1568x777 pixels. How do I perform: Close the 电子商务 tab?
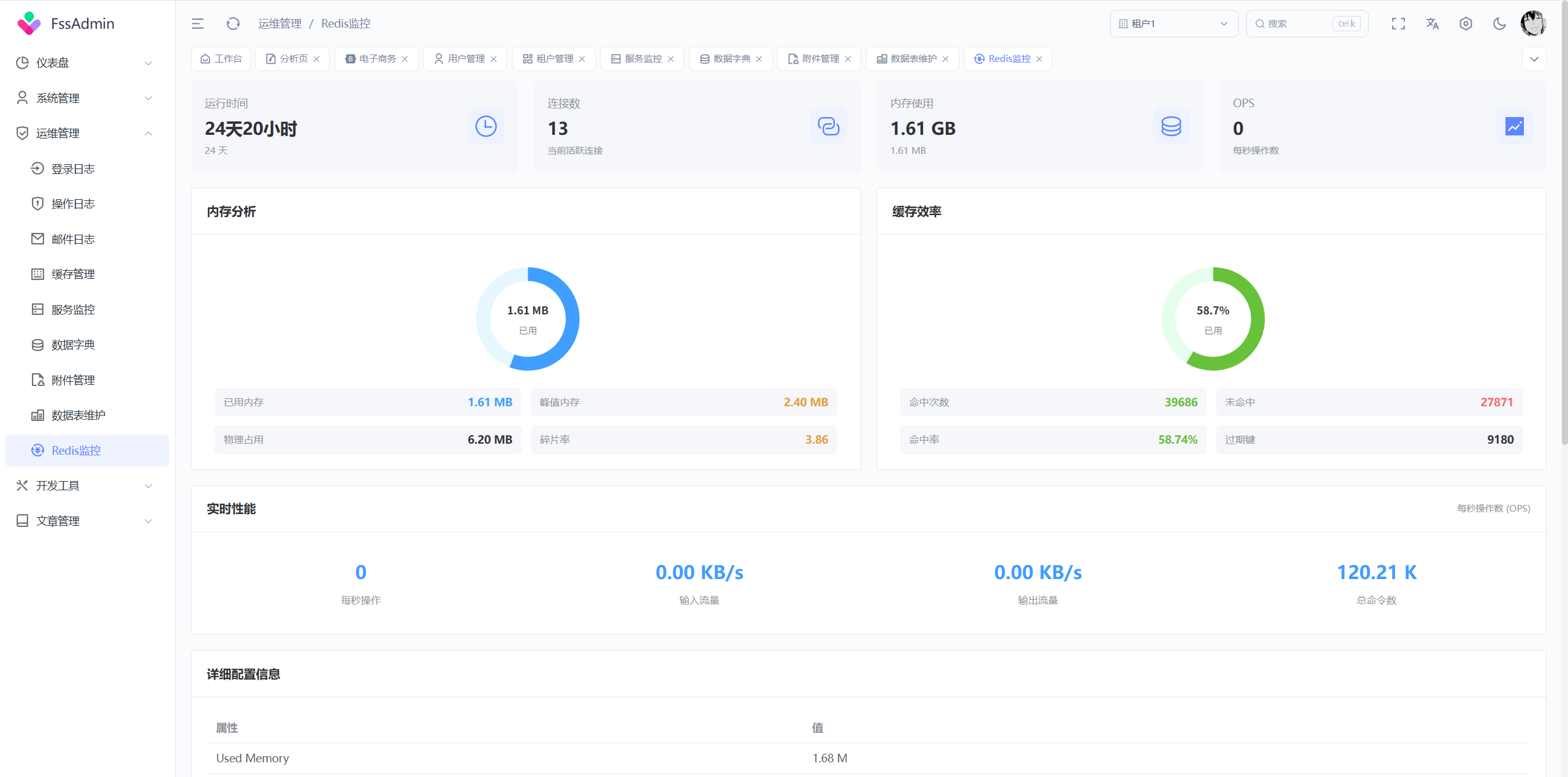coord(405,59)
